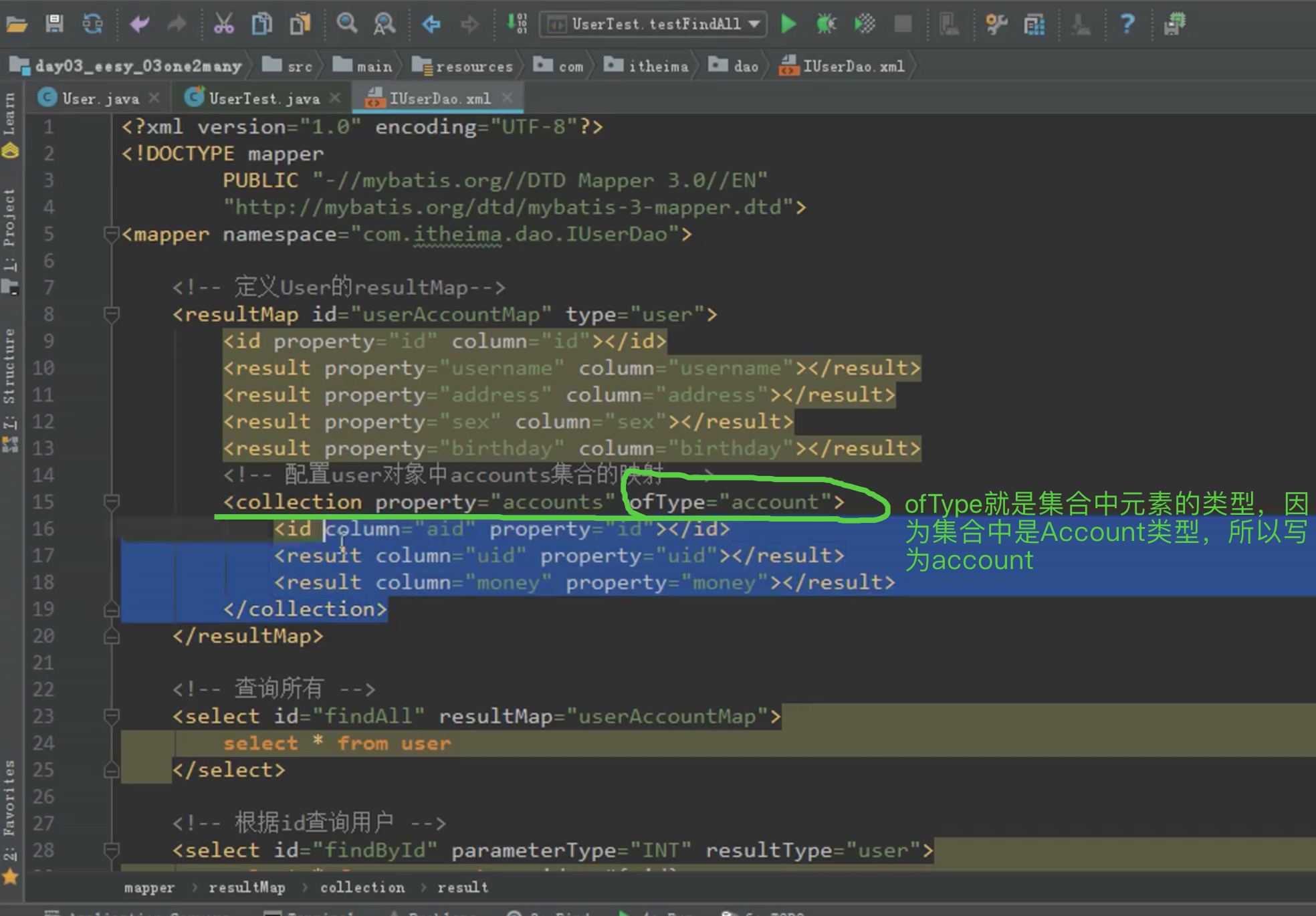Click the Save All disk icon
Screen dimensions: 1316x916
click(54, 24)
